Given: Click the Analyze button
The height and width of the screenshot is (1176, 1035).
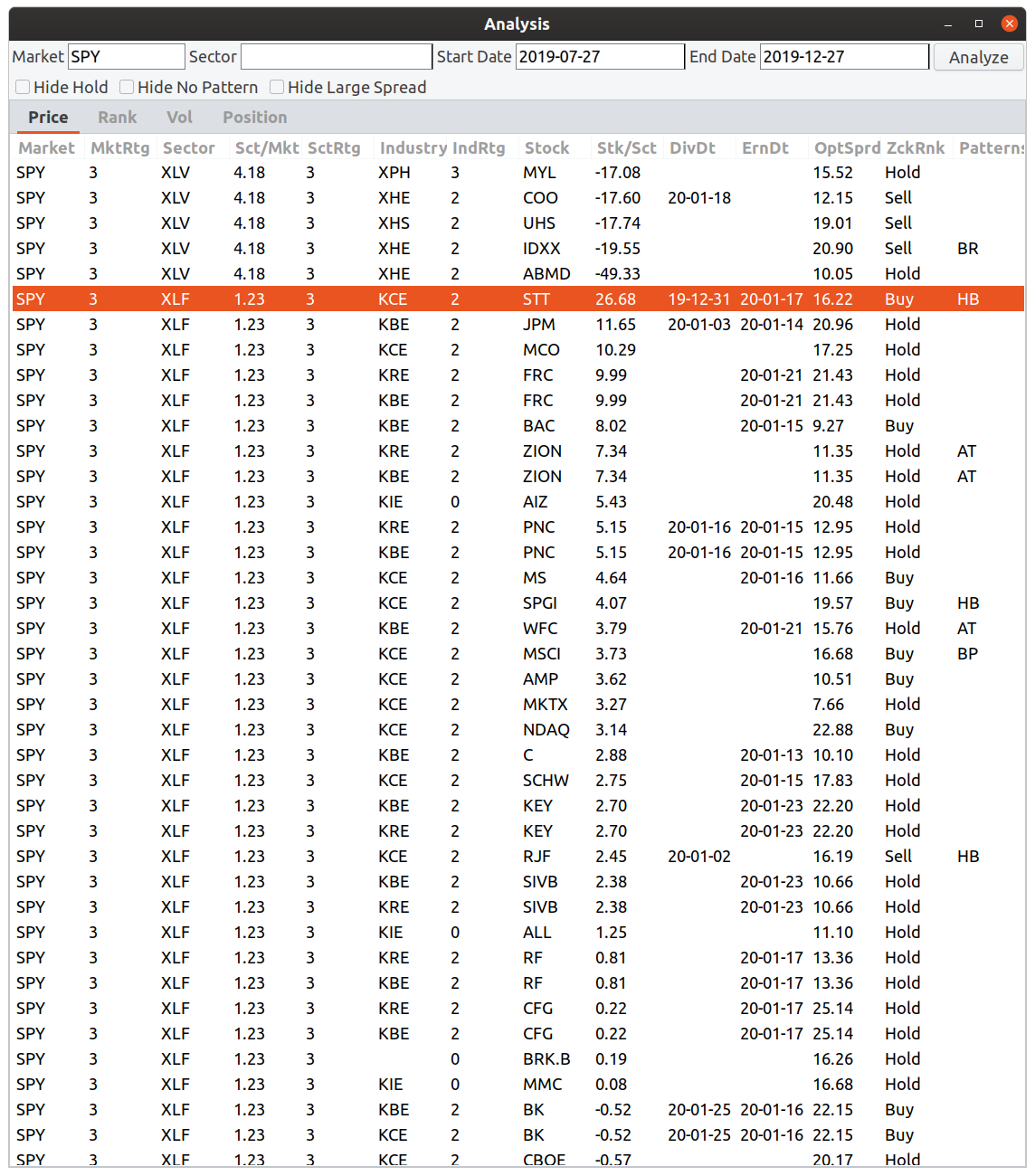Looking at the screenshot, I should click(x=978, y=57).
